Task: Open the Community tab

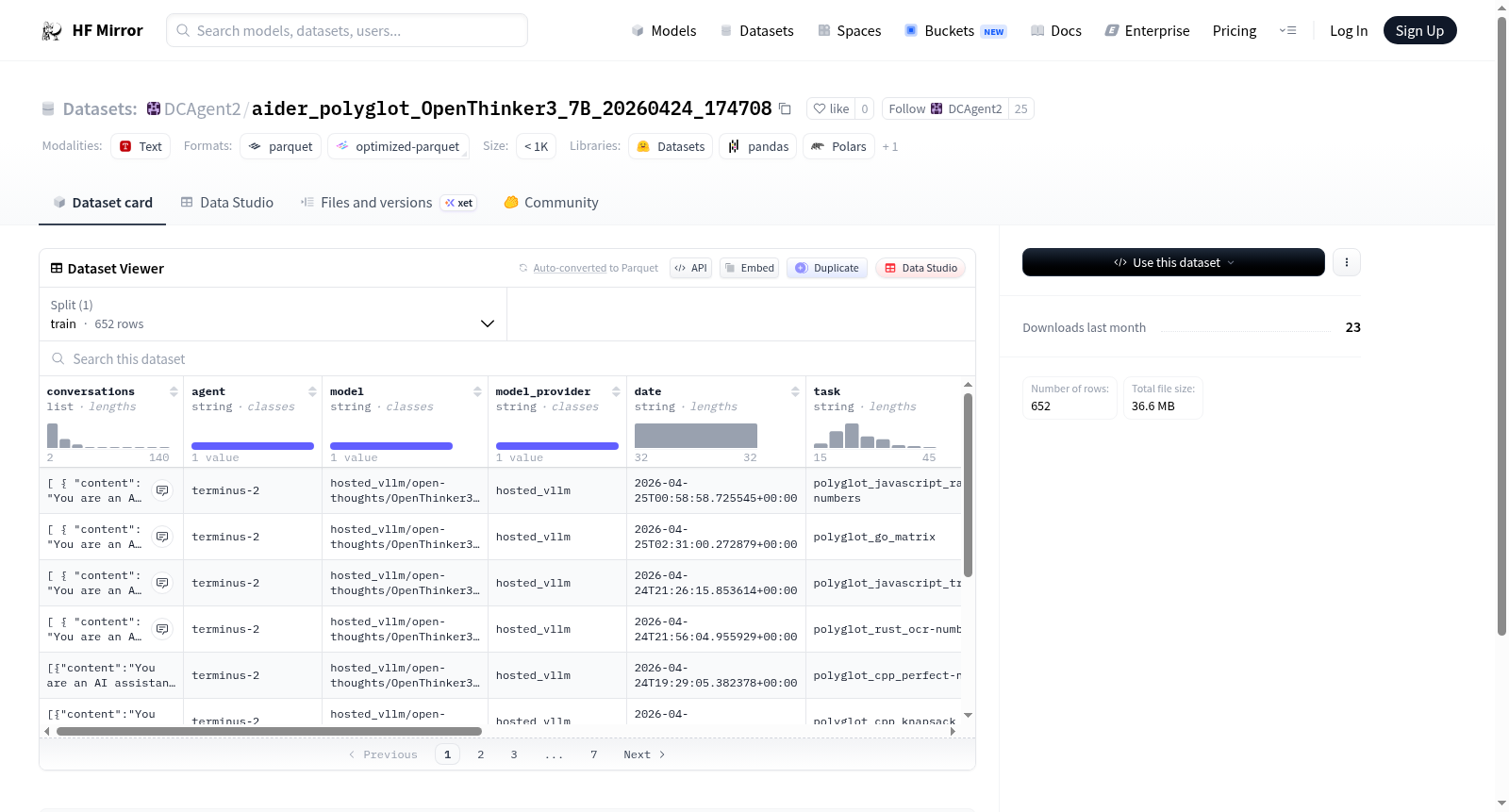Action: click(552, 203)
